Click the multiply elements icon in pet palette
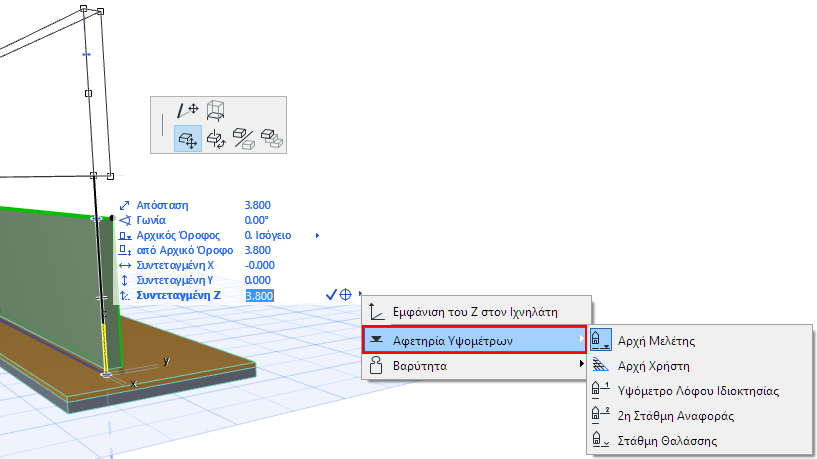Viewport: 817px width, 459px height. click(x=271, y=139)
